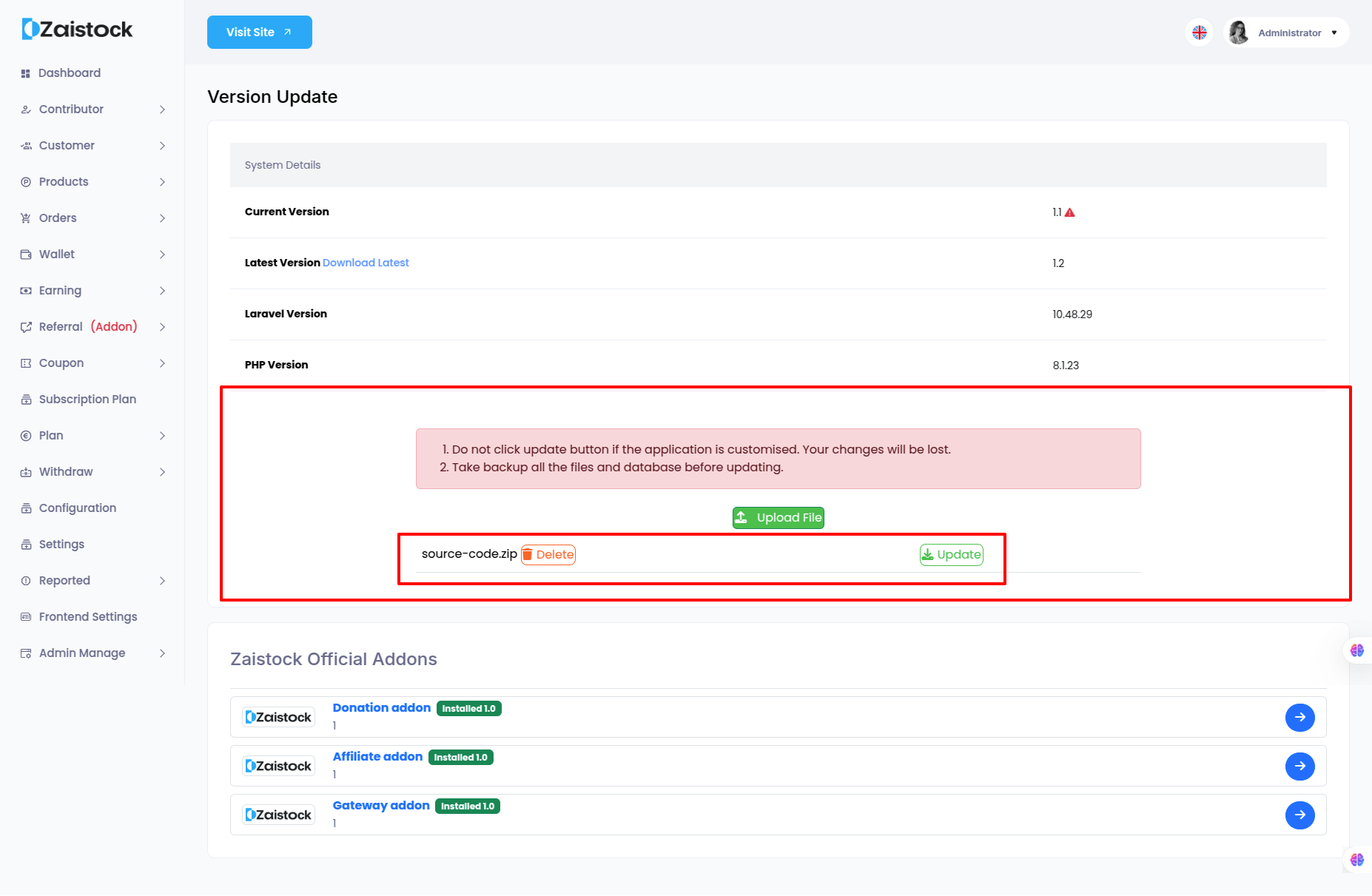Click the Donation addon Installed 1.0 badge

coord(469,709)
